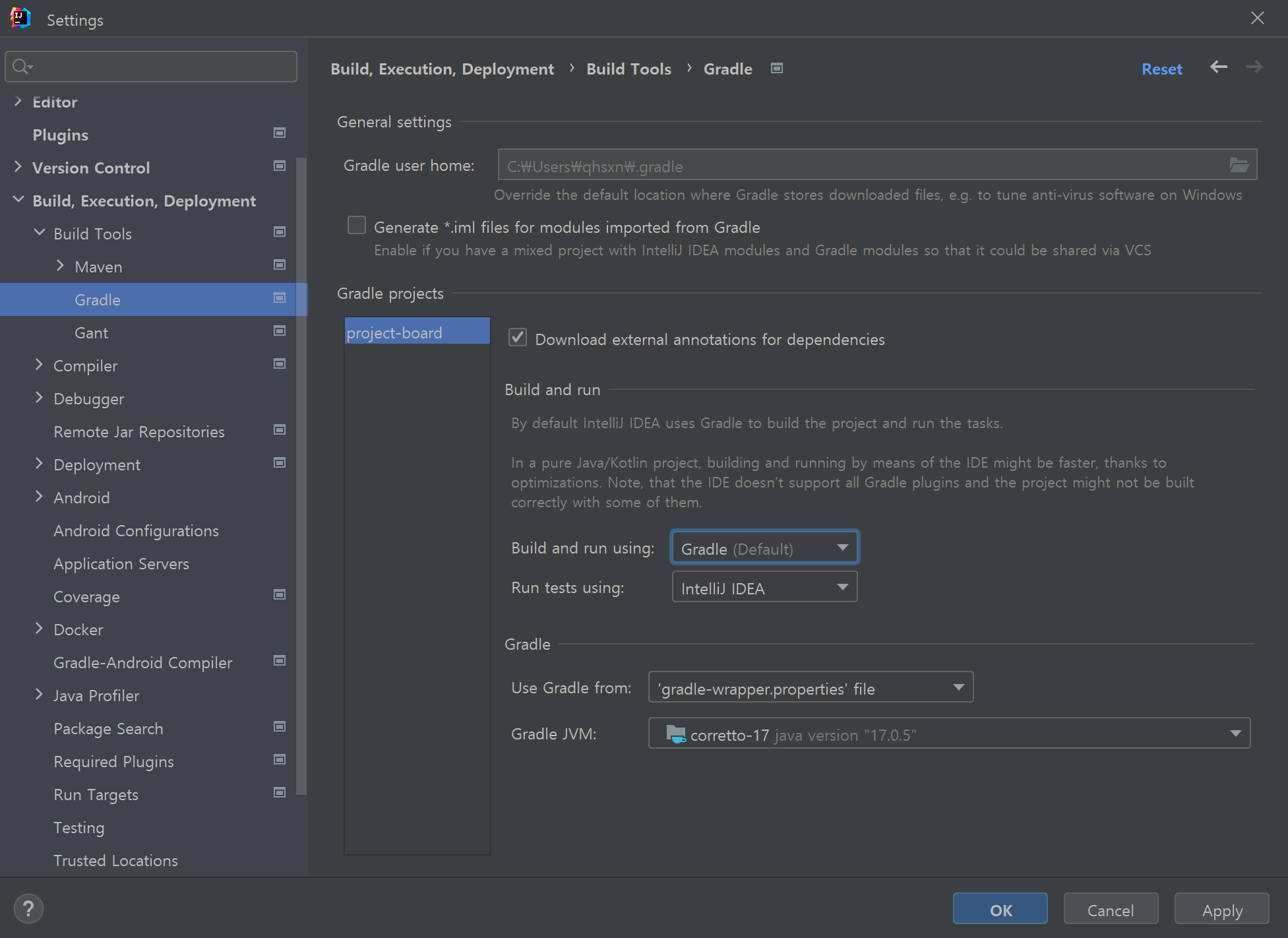Click the project-level icon next to Plugins
The height and width of the screenshot is (938, 1288).
[280, 133]
